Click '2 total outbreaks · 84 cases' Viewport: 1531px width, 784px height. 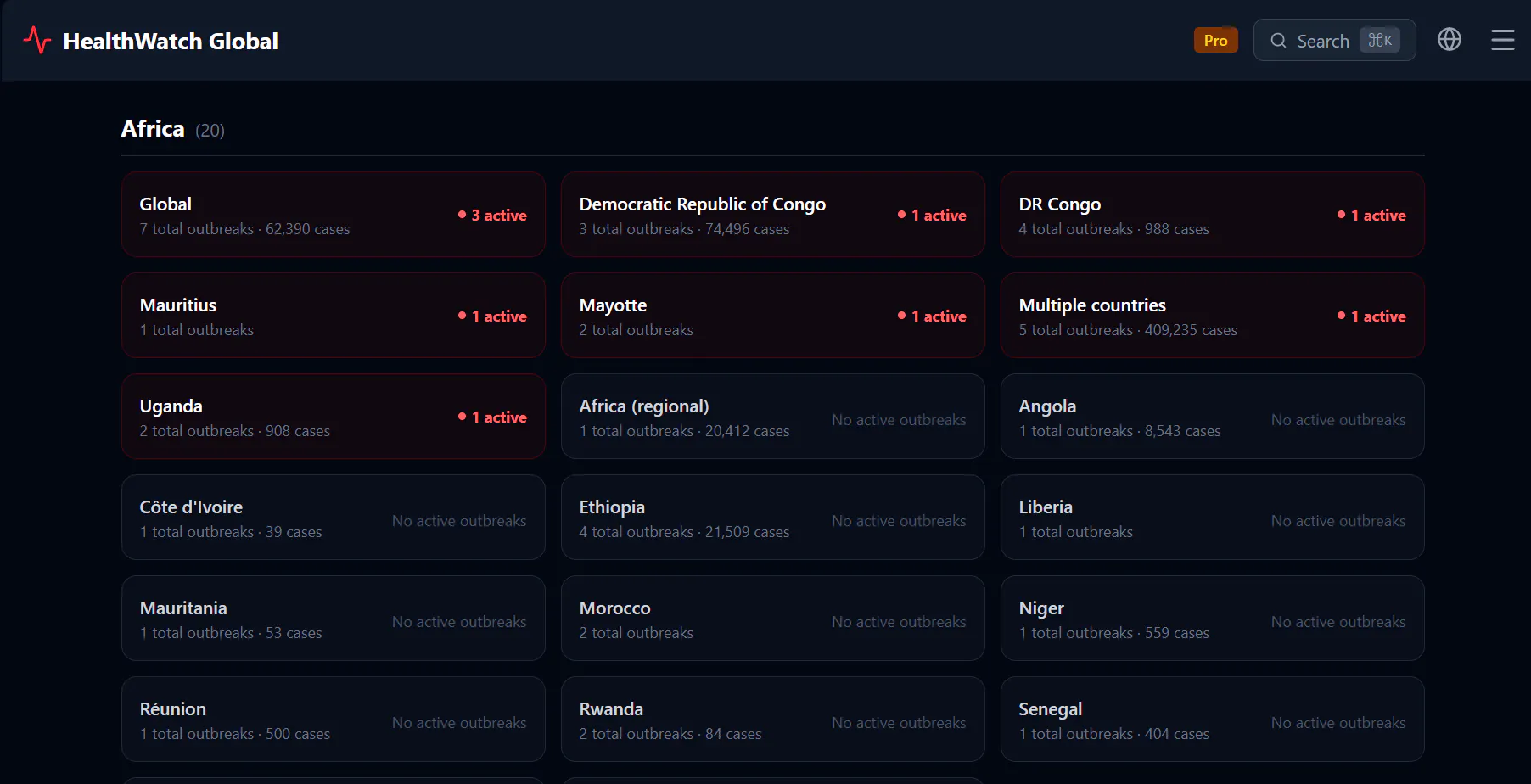[x=670, y=734]
